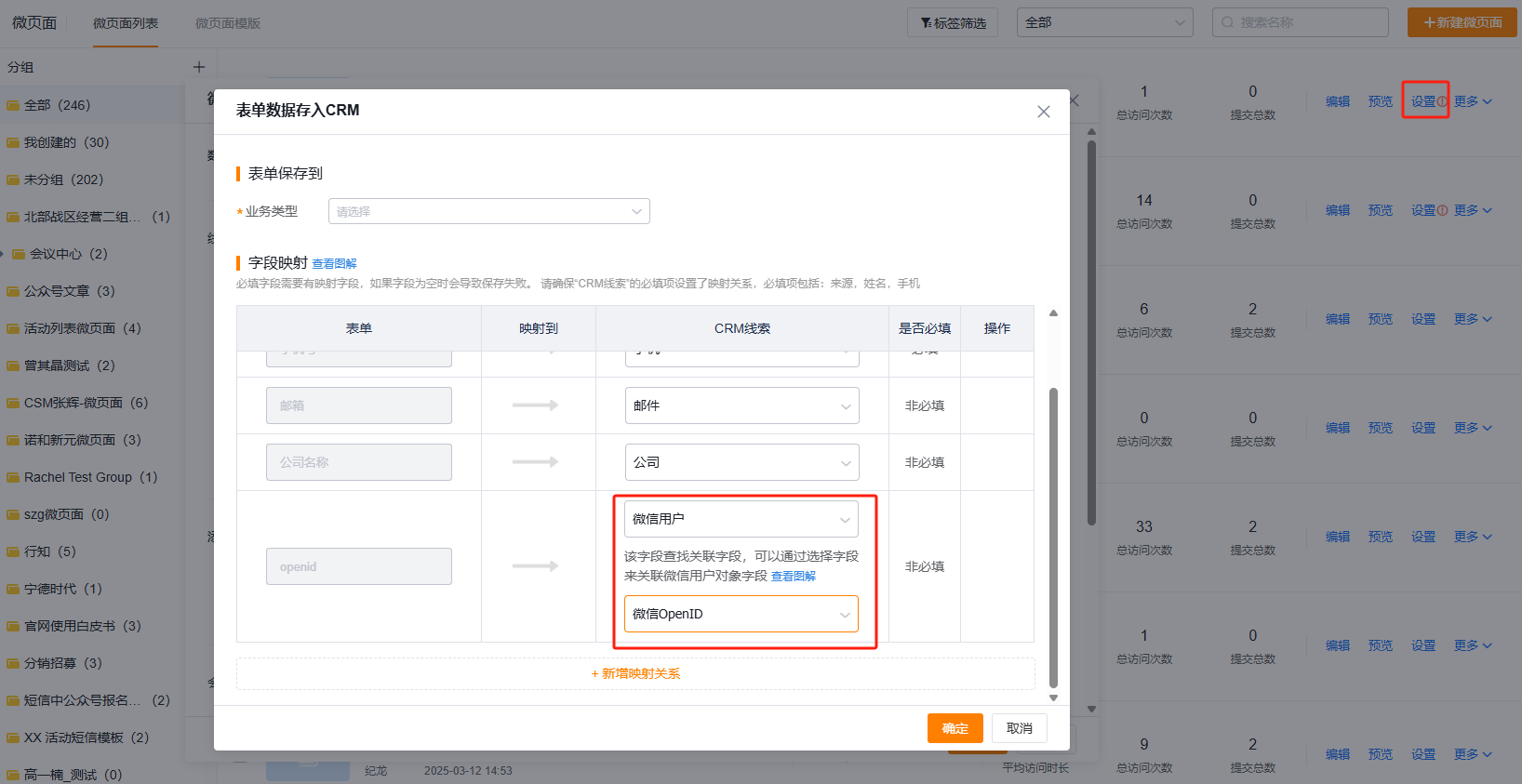1522x784 pixels.
Task: Click the openid form field box
Action: tap(359, 566)
